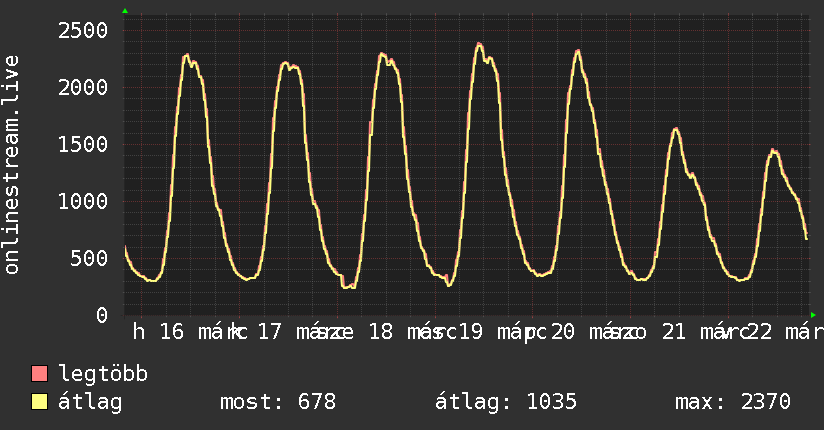The height and width of the screenshot is (430, 824).
Task: Click the most: 678 statistic
Action: click(277, 402)
